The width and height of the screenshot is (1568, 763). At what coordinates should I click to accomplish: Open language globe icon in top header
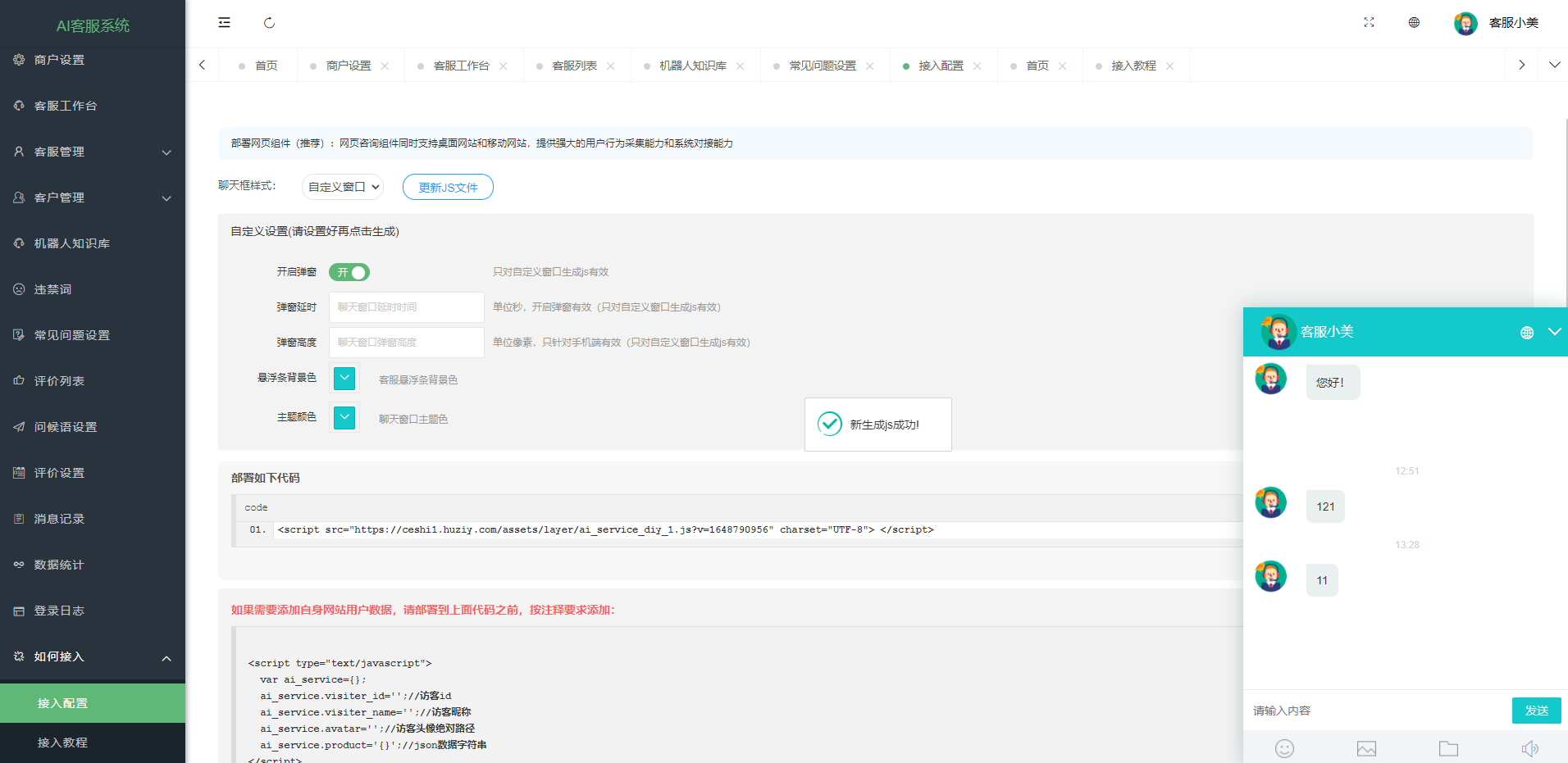(x=1414, y=23)
